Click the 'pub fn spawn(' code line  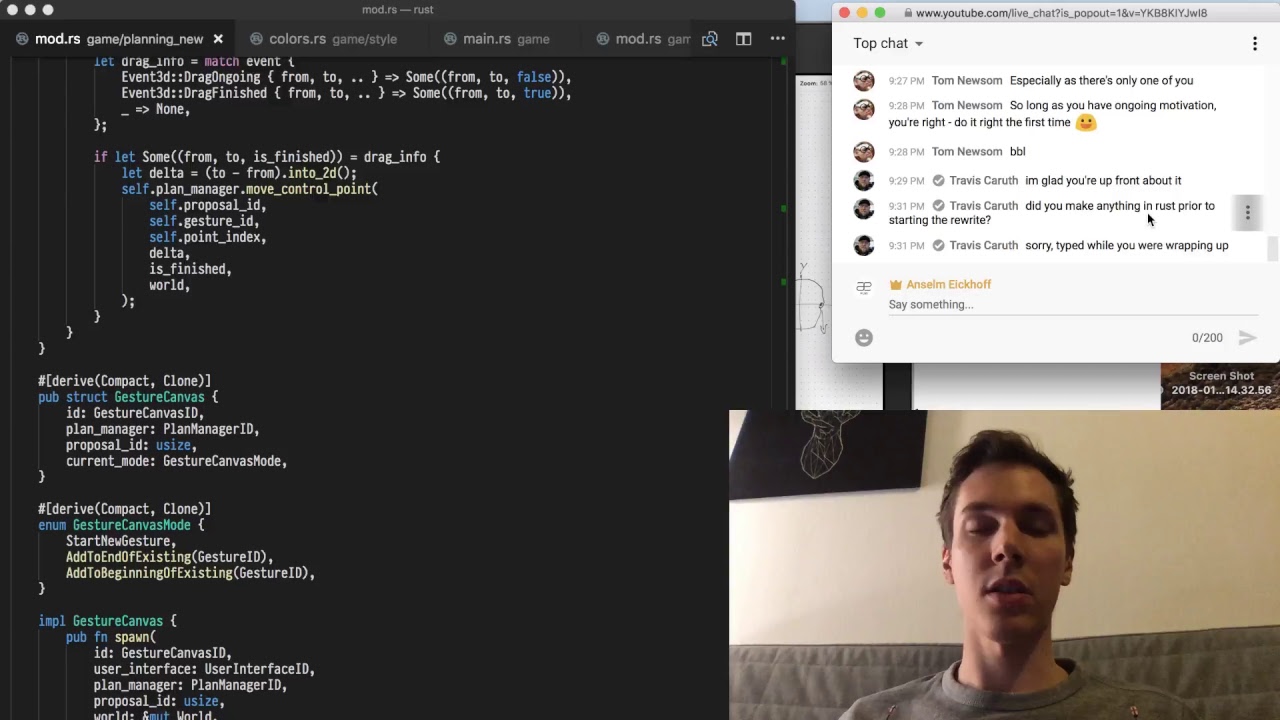pyautogui.click(x=111, y=637)
